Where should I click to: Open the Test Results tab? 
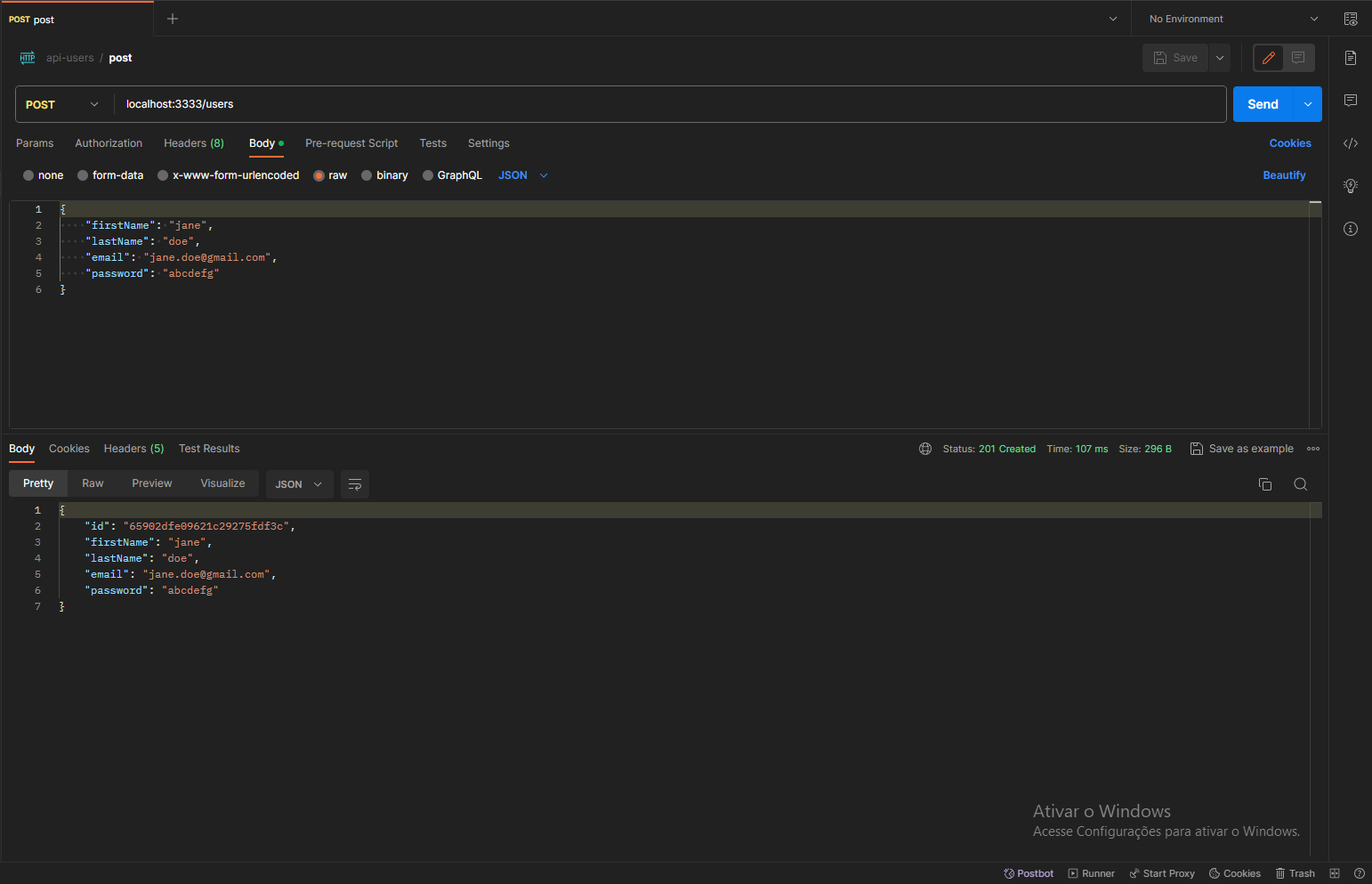pos(209,449)
